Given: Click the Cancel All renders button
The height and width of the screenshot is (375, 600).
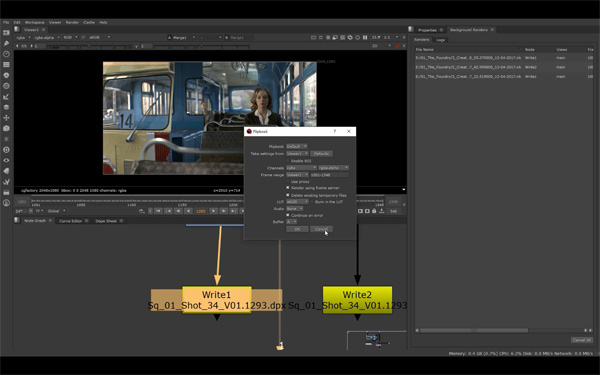Looking at the screenshot, I should pyautogui.click(x=582, y=340).
